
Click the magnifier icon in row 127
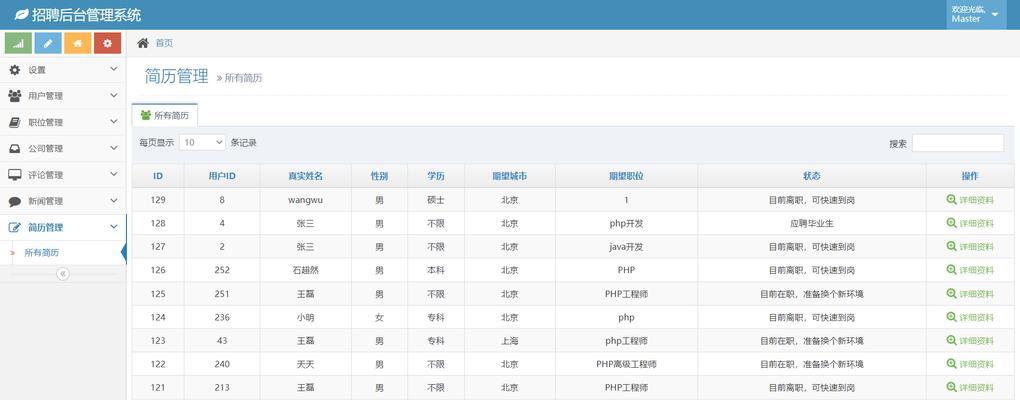[x=951, y=247]
